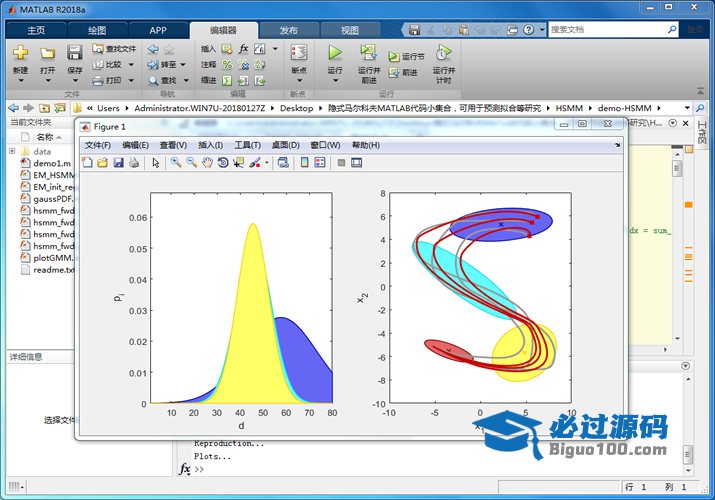Save figure icon in Figure 1 toolbar
This screenshot has width=715, height=500.
[x=119, y=163]
